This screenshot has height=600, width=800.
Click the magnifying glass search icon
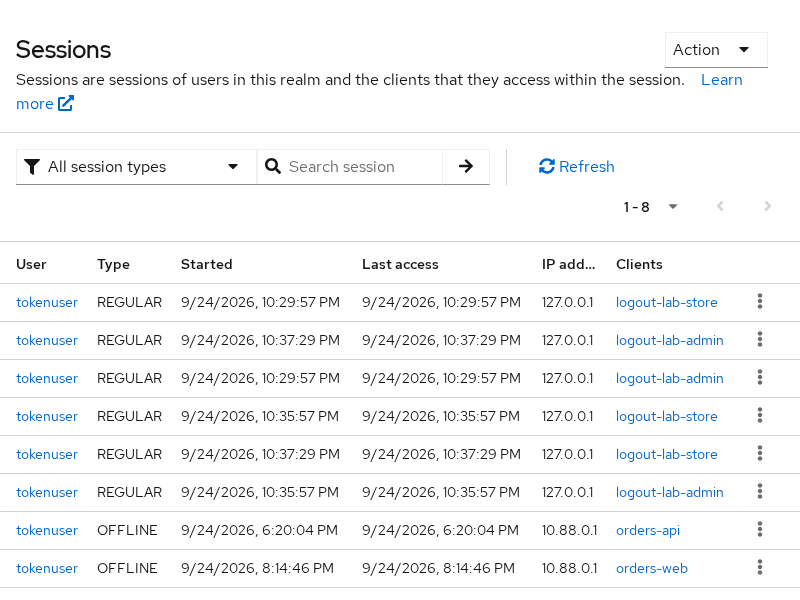coord(273,166)
